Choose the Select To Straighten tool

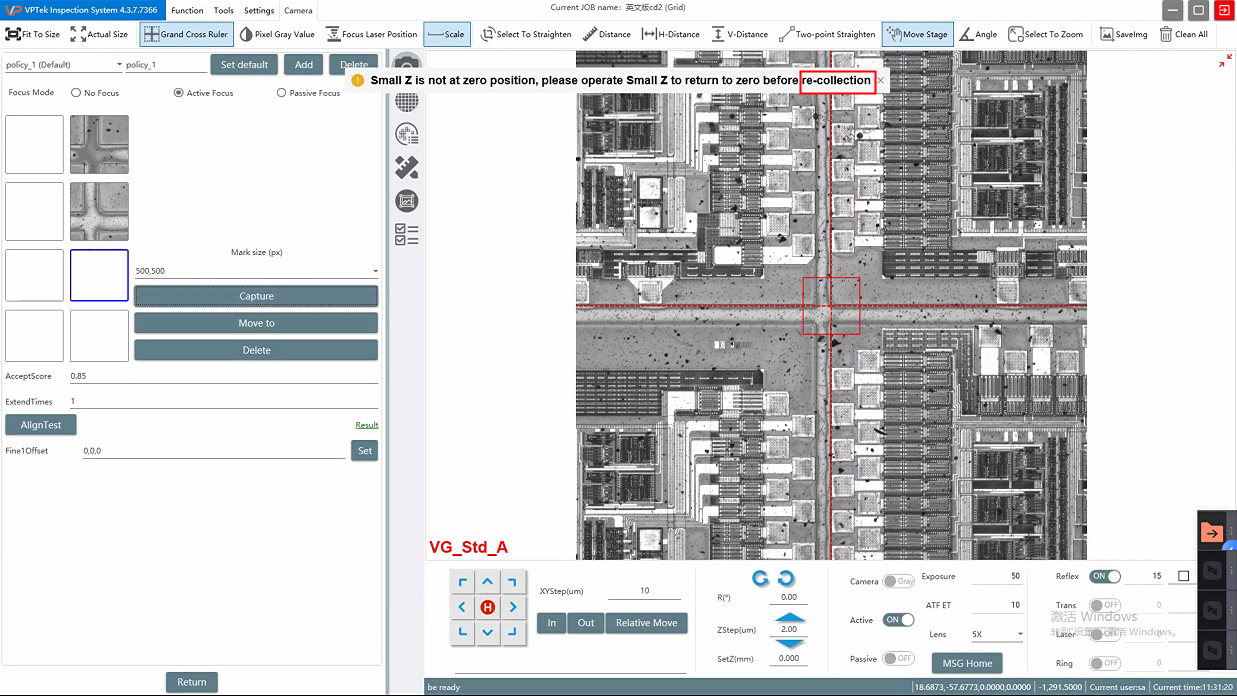tap(526, 34)
